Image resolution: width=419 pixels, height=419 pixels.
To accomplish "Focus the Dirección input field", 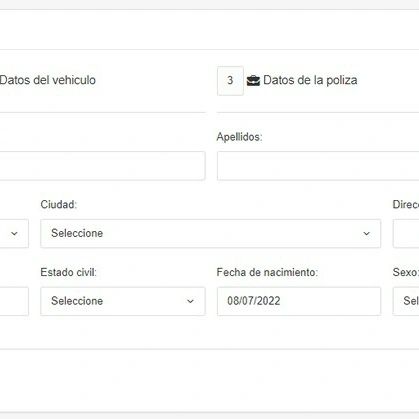I will (x=406, y=233).
